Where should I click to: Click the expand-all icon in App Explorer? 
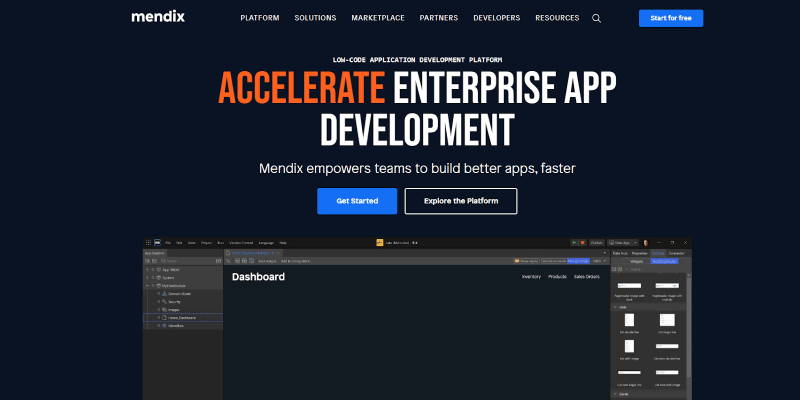coord(147,261)
